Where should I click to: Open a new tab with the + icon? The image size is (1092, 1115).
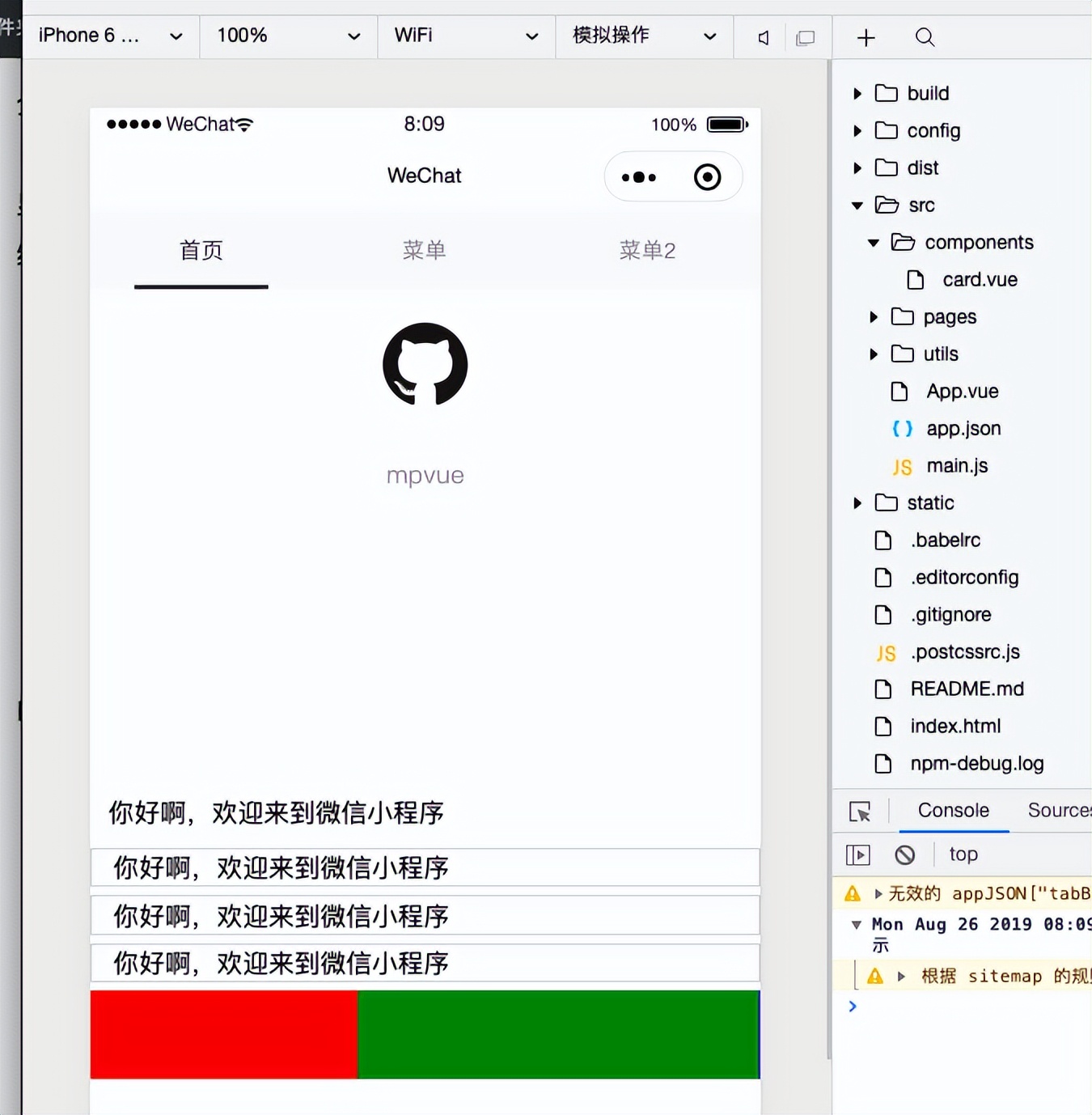(866, 37)
